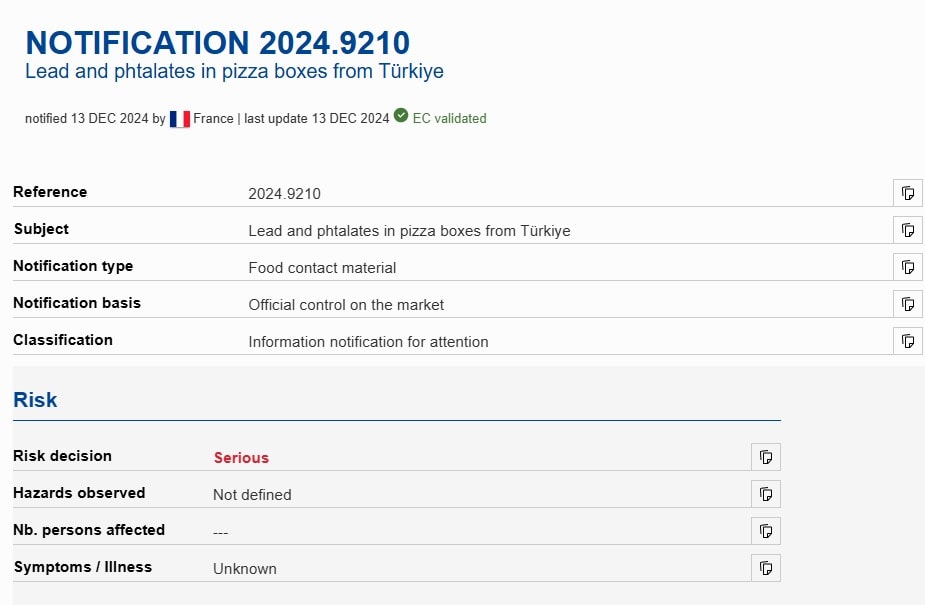Copy the Symptoms / Illness value
The width and height of the screenshot is (925, 605).
tap(765, 568)
